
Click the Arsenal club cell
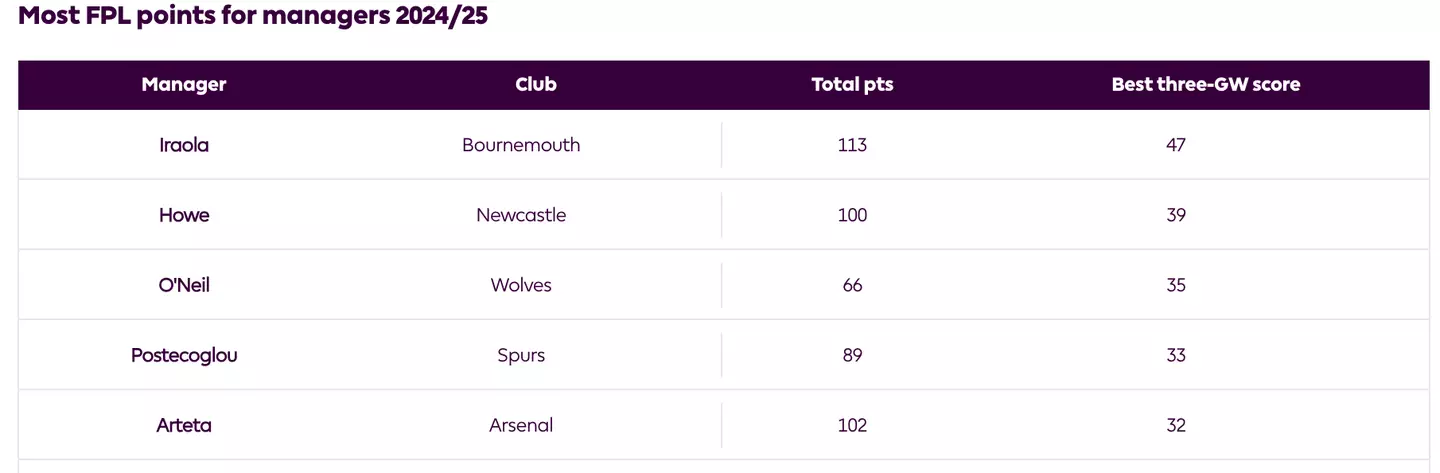tap(521, 425)
